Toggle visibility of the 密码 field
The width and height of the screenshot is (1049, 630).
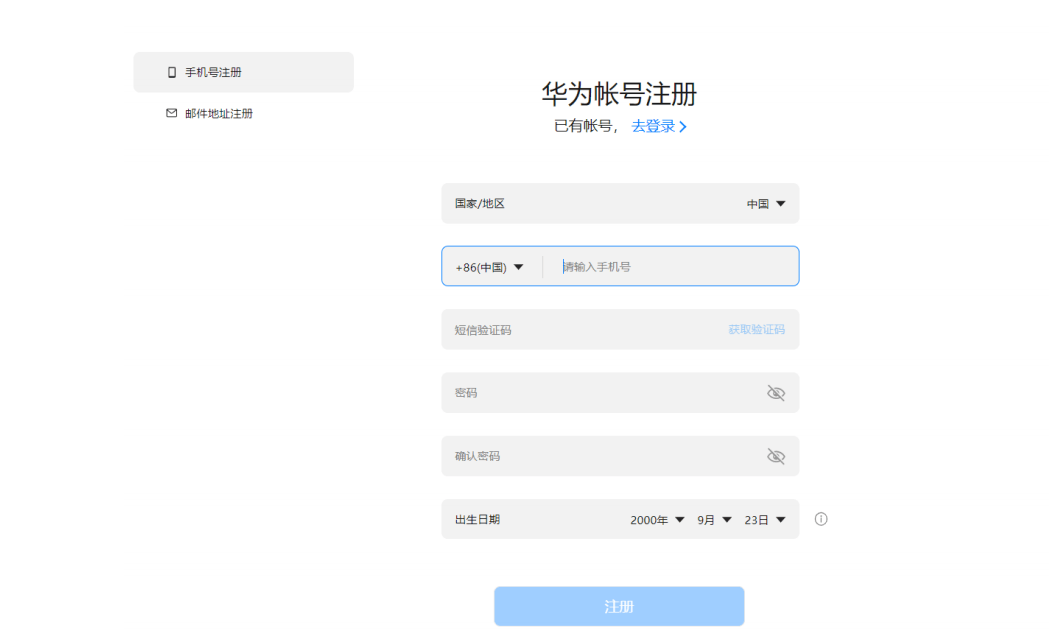[x=776, y=392]
